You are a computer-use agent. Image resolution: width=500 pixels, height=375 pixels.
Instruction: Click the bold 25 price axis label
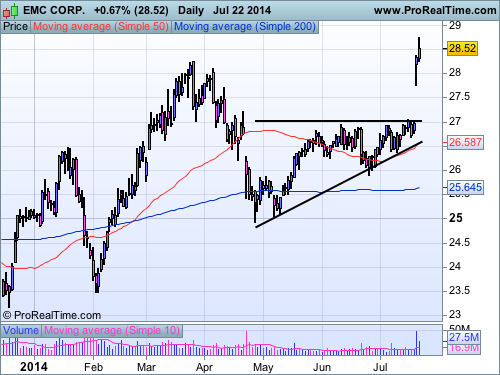[x=456, y=218]
